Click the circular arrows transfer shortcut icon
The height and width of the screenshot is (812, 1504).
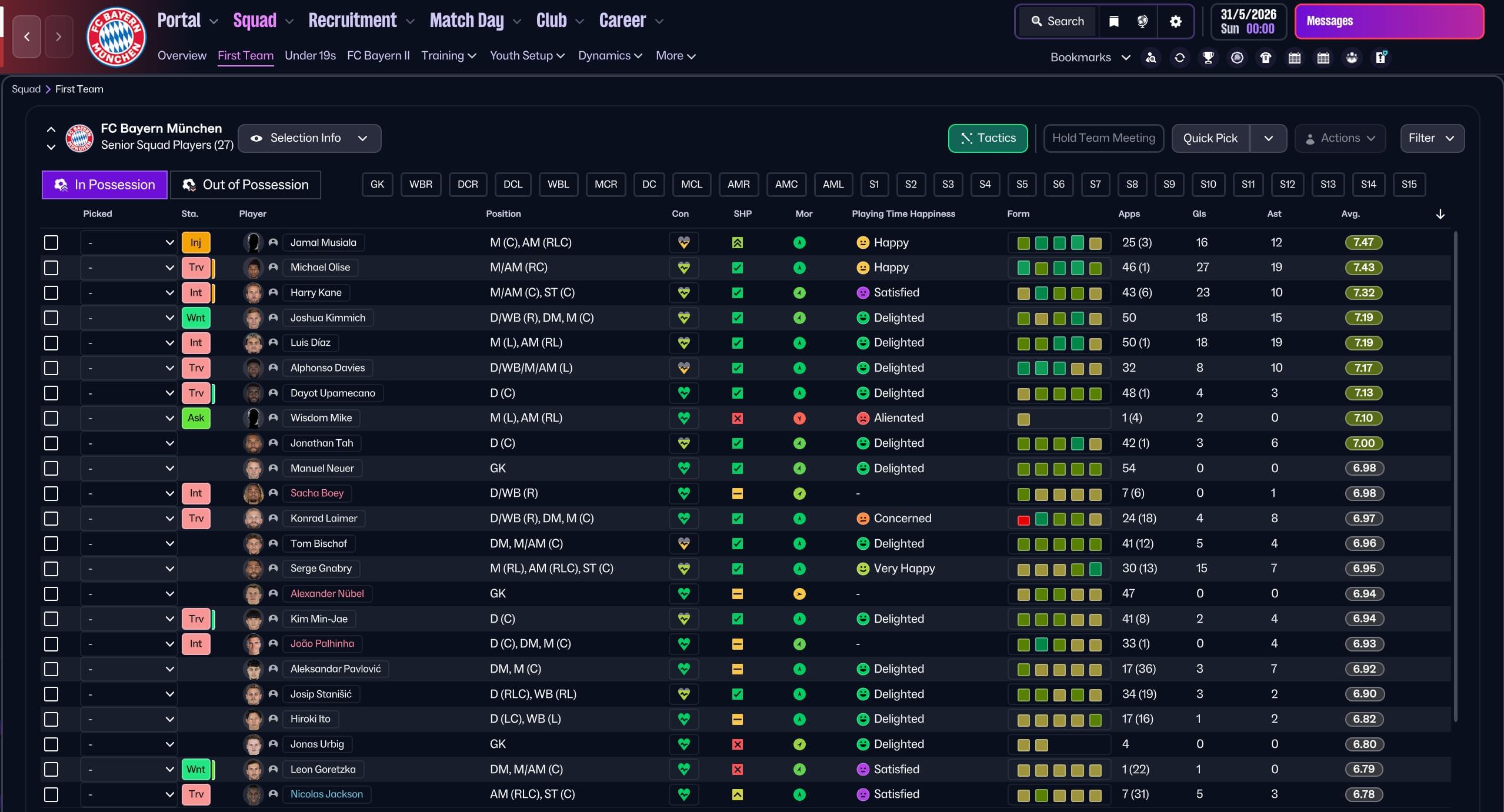pyautogui.click(x=1179, y=57)
